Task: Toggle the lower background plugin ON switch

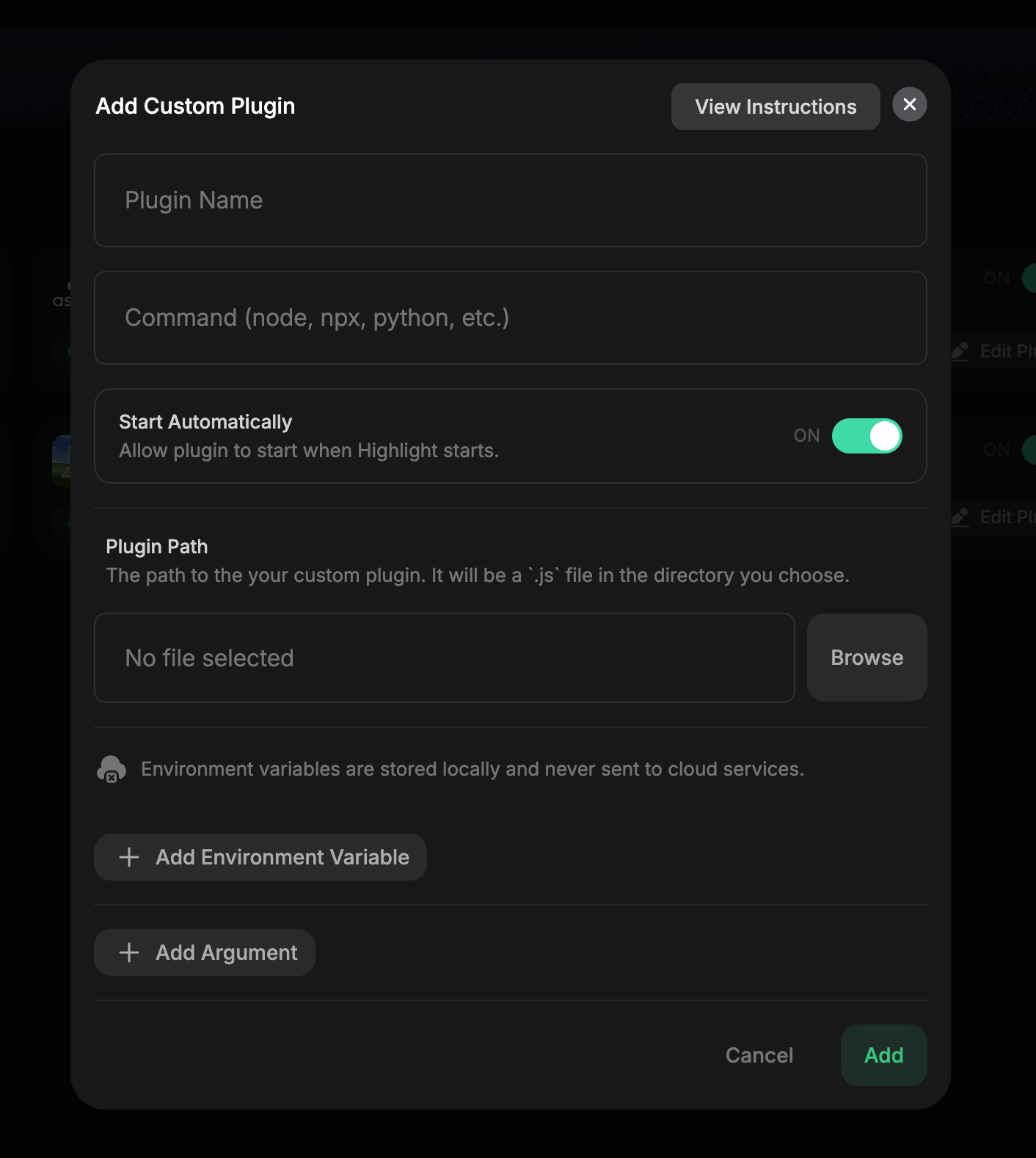Action: click(1029, 449)
